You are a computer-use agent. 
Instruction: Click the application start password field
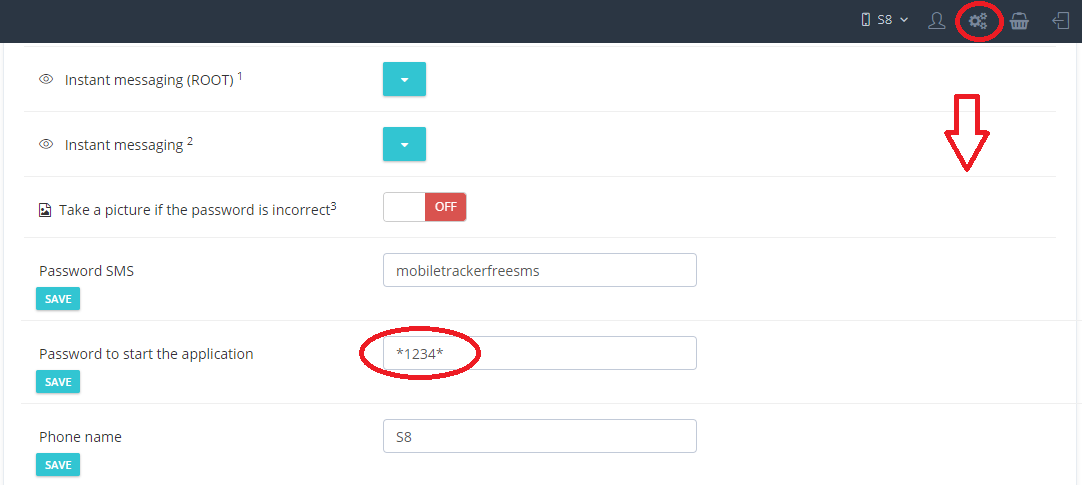point(540,353)
